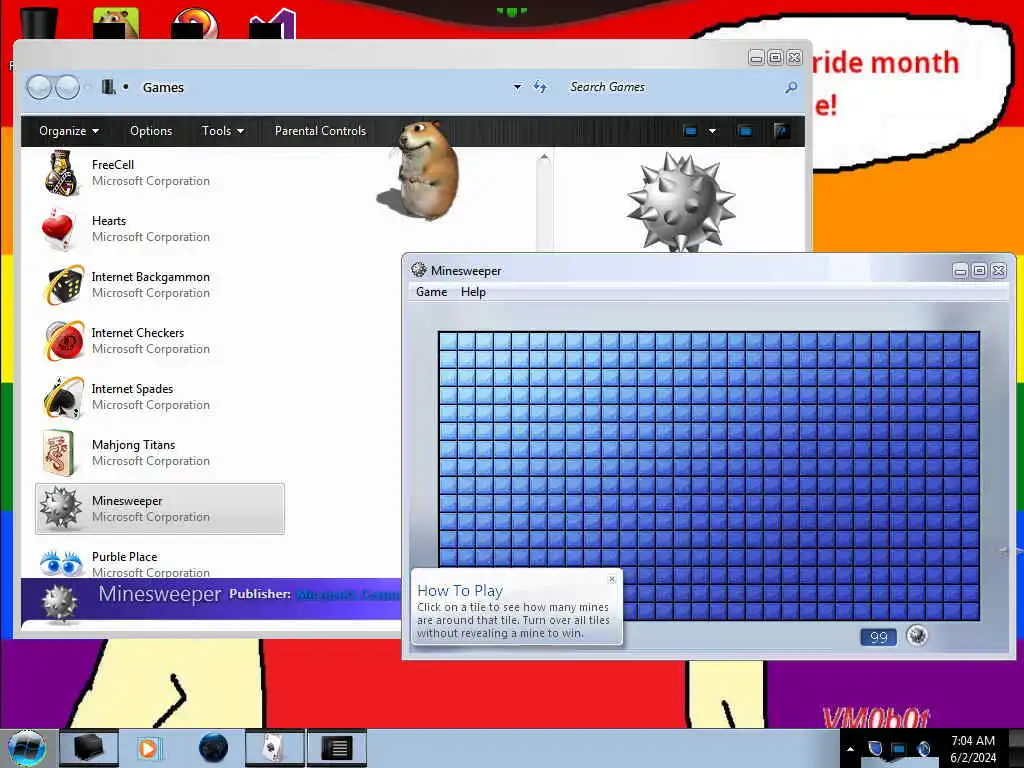
Task: Click the Minesweeper title bar mine icon
Action: pyautogui.click(x=419, y=270)
